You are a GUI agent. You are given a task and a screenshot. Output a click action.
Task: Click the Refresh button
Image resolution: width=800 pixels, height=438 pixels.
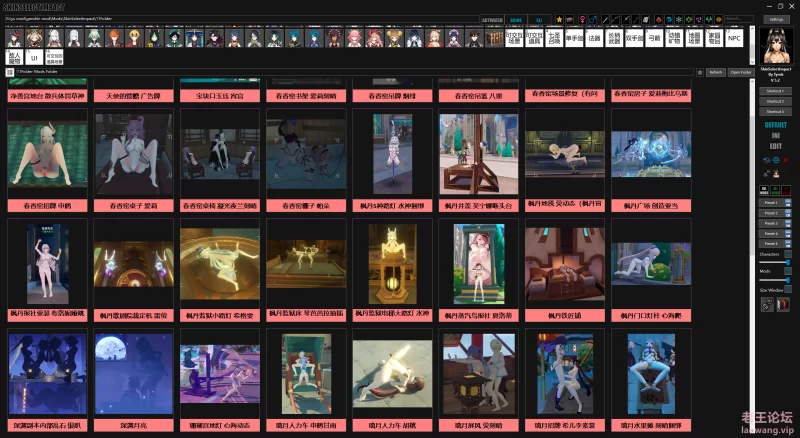(x=716, y=72)
